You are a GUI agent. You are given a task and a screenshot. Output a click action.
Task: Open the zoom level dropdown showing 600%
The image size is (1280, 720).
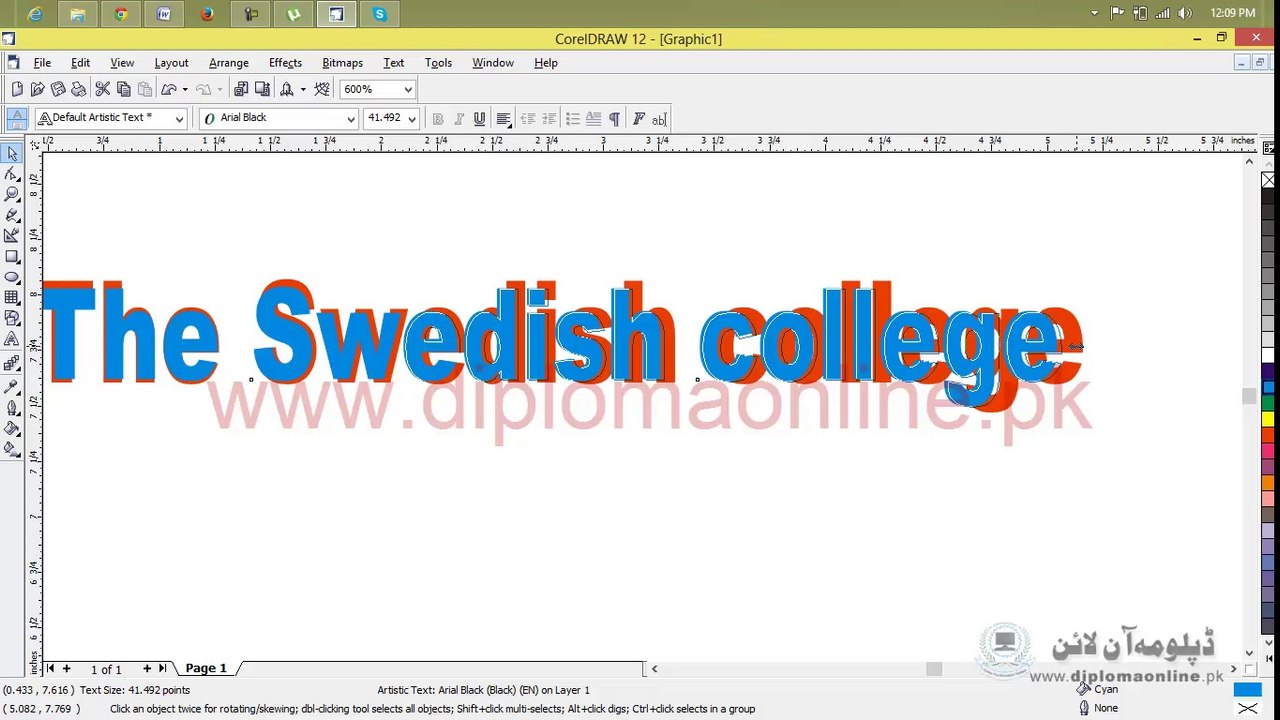point(408,89)
